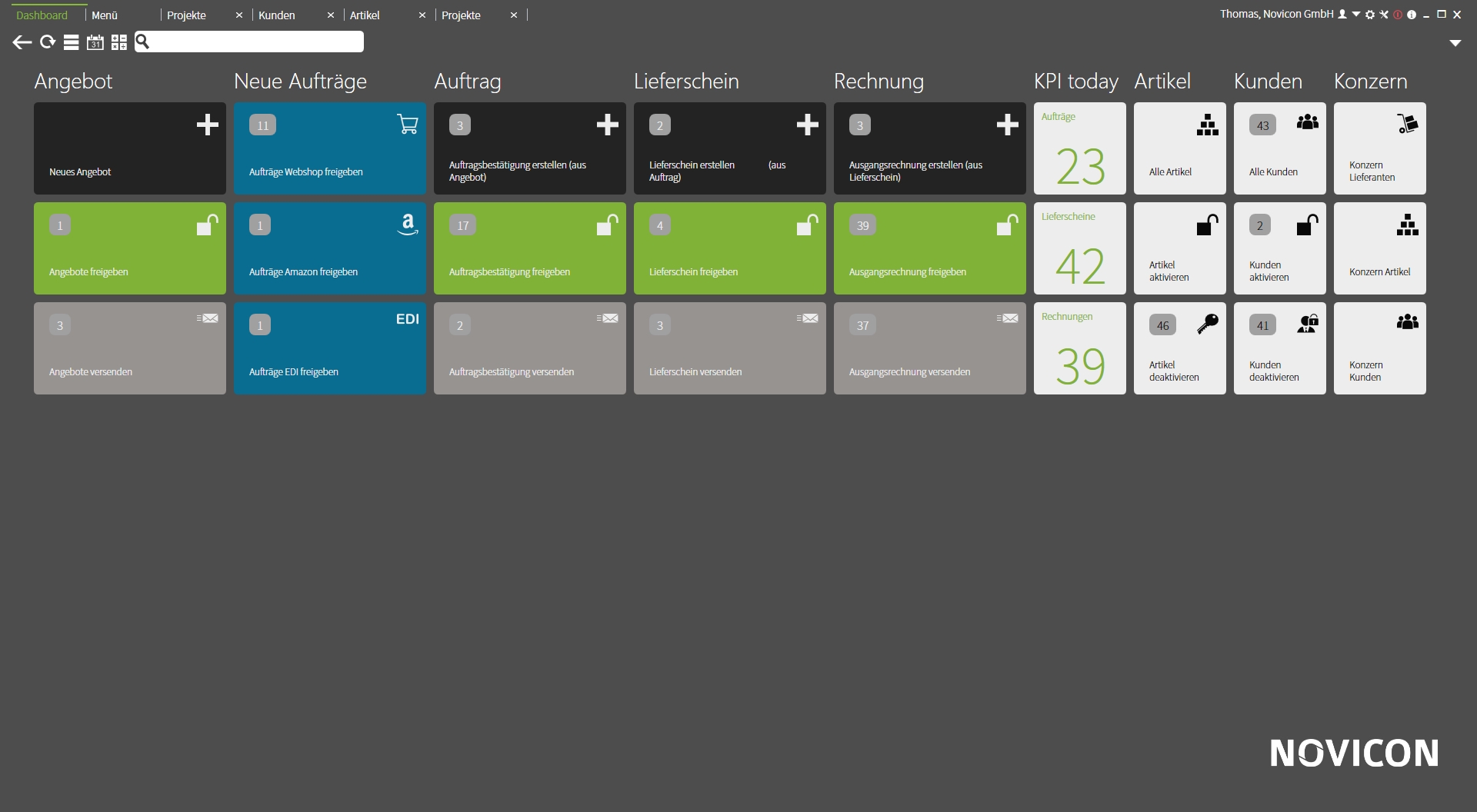1477x812 pixels.
Task: Open the Rechnungen KPI tile showing 39
Action: (1080, 348)
